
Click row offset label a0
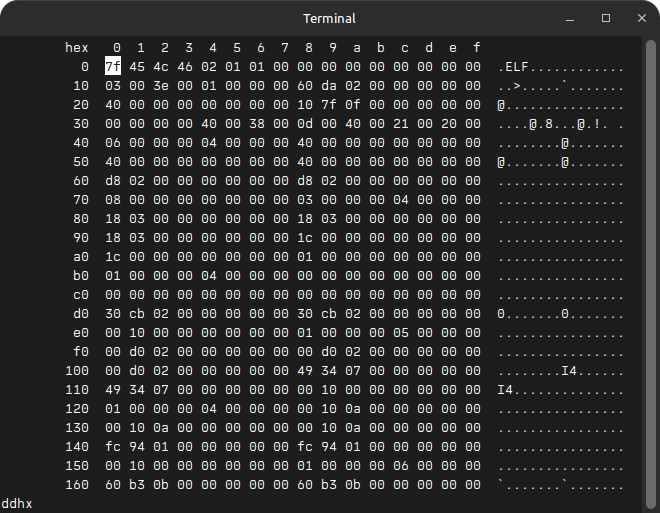pos(81,256)
